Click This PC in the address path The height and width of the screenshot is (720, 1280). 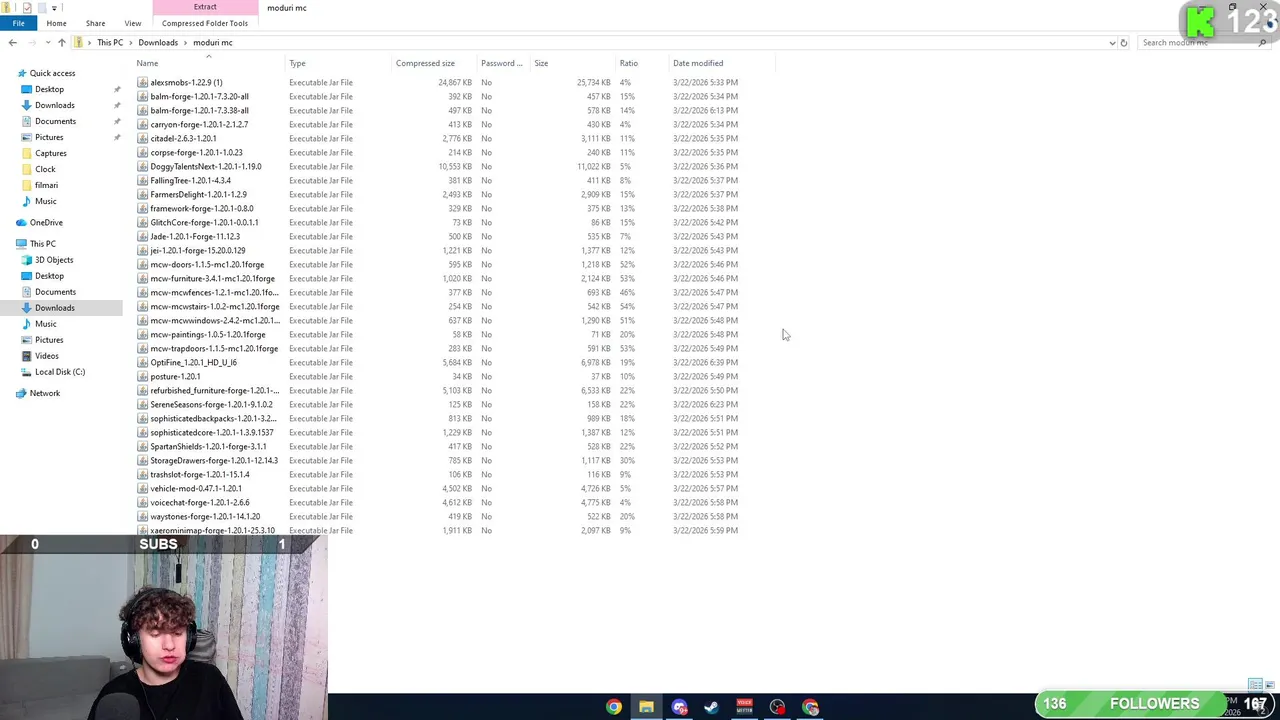(110, 43)
